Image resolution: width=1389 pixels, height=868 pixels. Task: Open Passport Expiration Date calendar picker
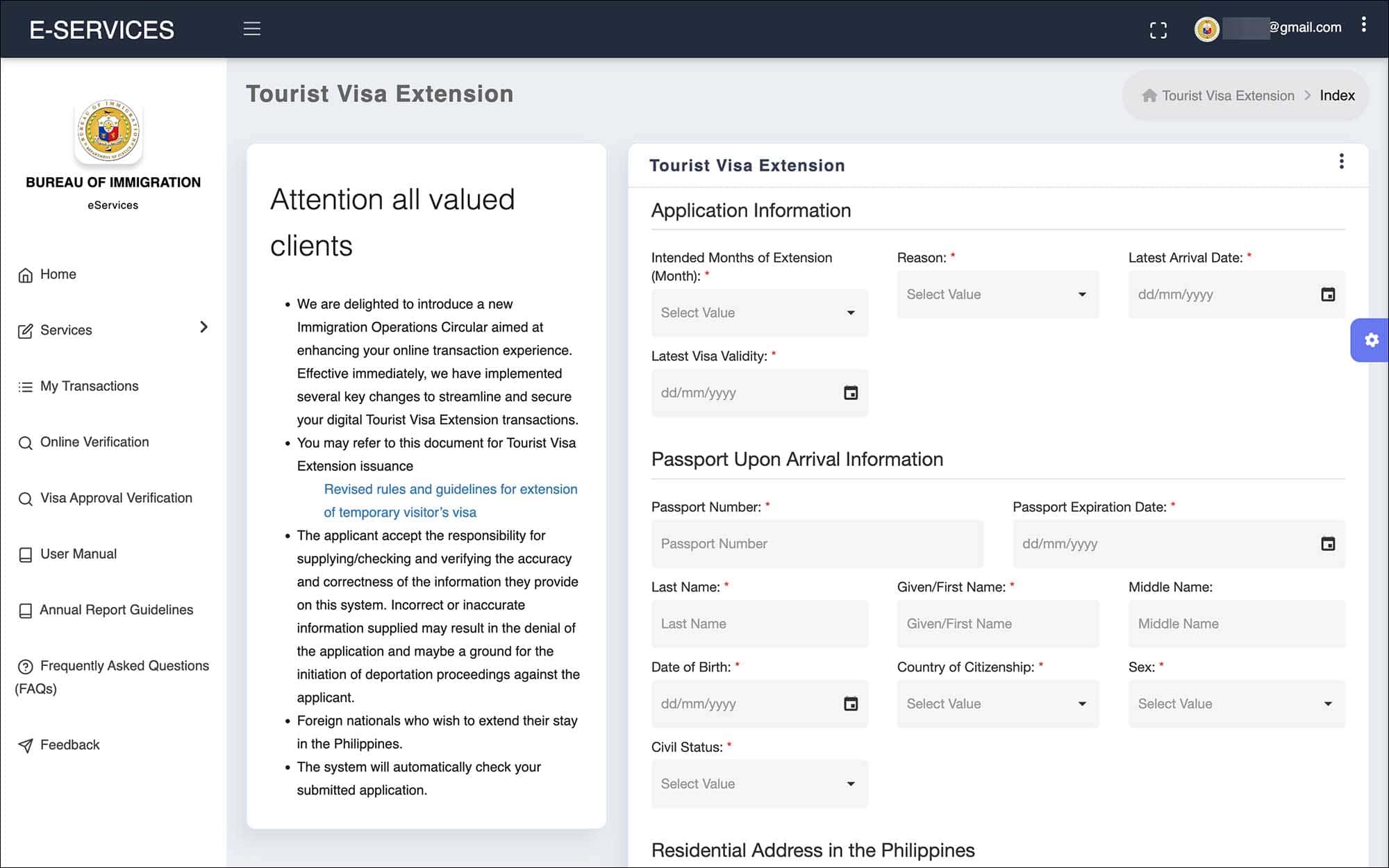click(1327, 544)
